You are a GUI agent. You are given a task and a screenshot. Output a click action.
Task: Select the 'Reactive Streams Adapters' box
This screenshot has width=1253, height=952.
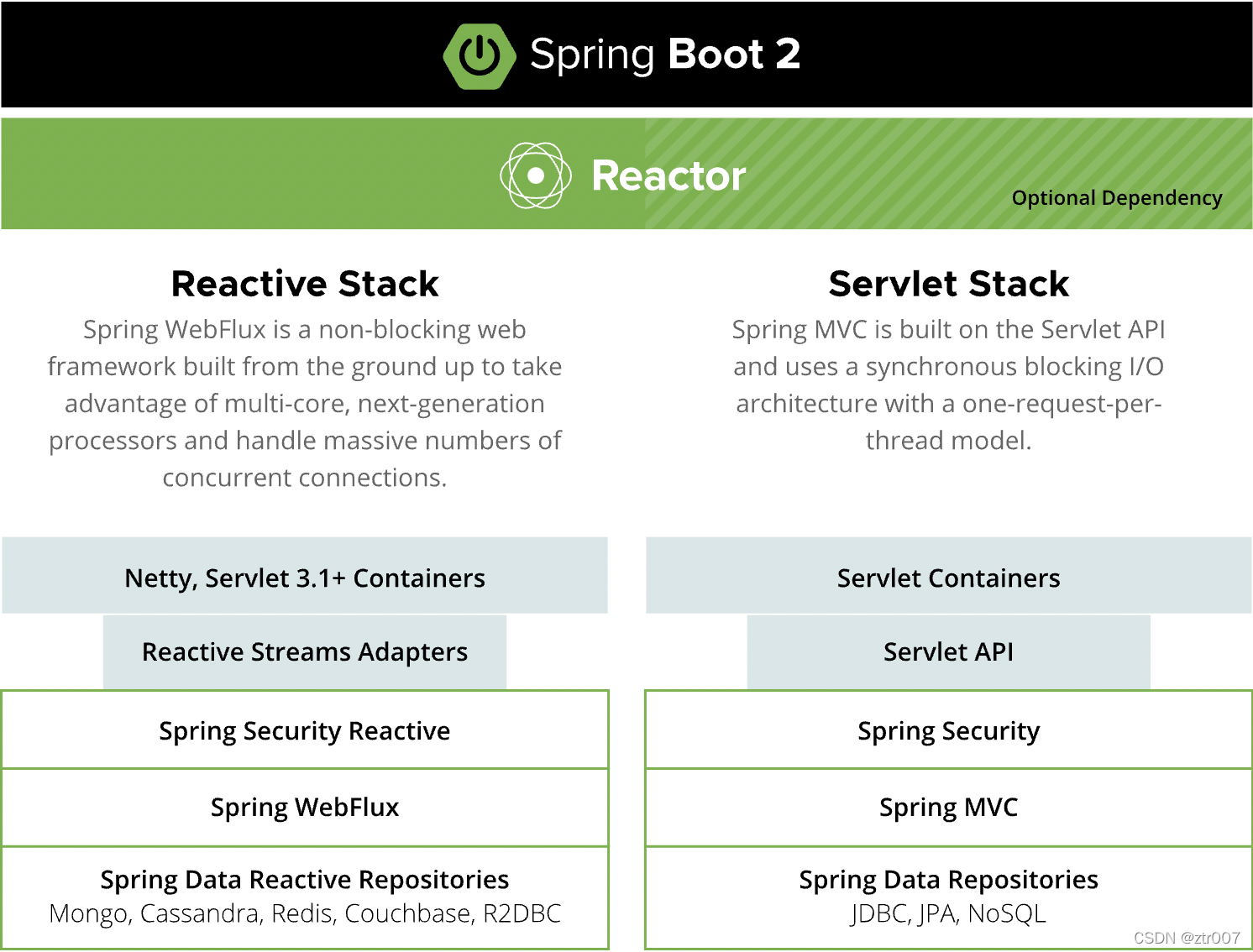(305, 652)
